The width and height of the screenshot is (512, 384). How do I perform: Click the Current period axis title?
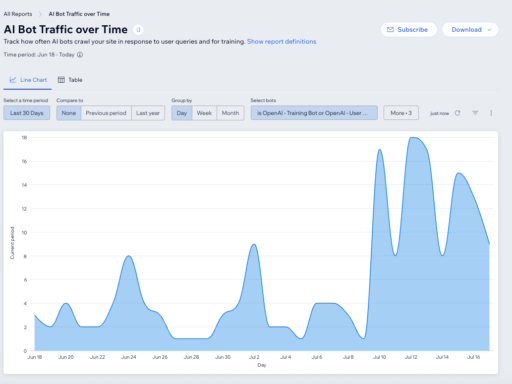pos(12,243)
